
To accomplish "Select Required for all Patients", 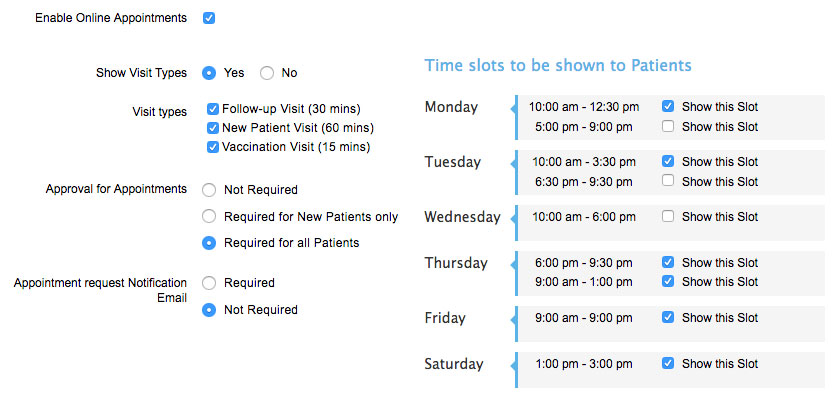I will point(209,243).
